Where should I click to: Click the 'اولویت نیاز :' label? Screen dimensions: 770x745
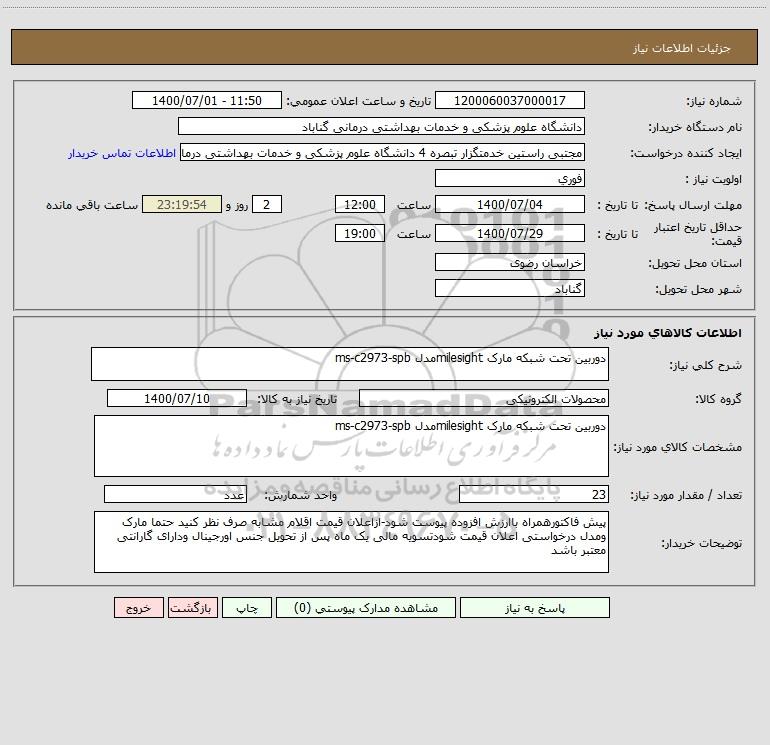tap(714, 179)
